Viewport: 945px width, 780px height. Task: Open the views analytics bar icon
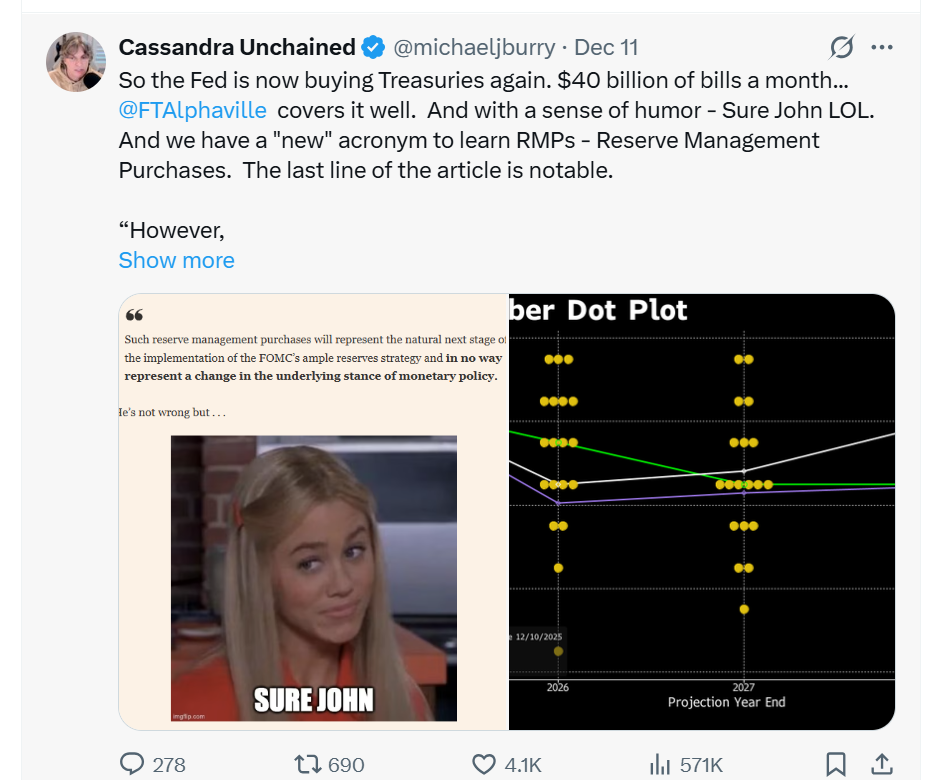pyautogui.click(x=660, y=765)
